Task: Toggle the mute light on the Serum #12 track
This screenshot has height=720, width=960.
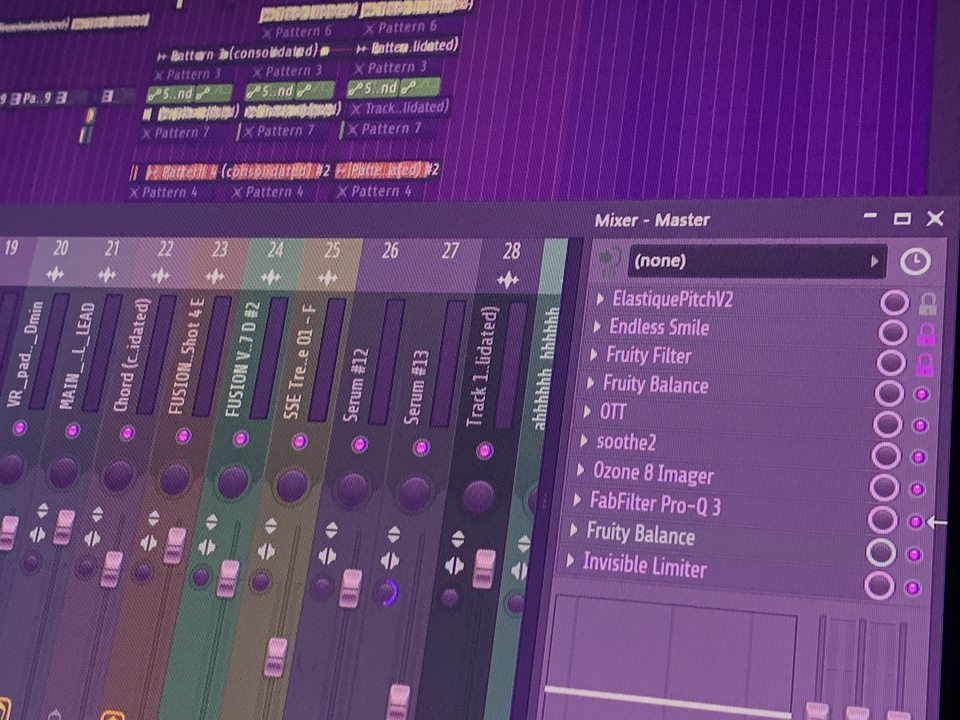Action: point(357,442)
